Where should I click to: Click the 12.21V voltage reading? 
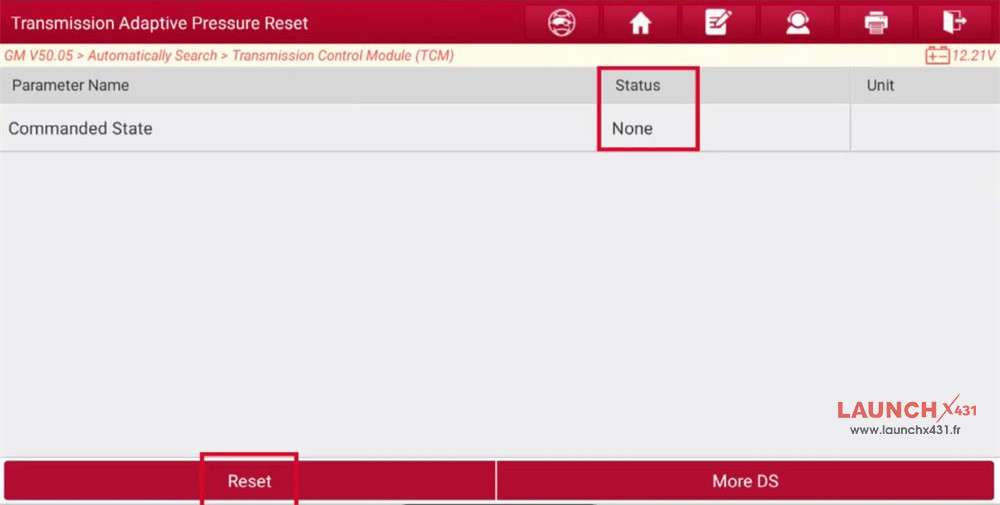coord(974,55)
